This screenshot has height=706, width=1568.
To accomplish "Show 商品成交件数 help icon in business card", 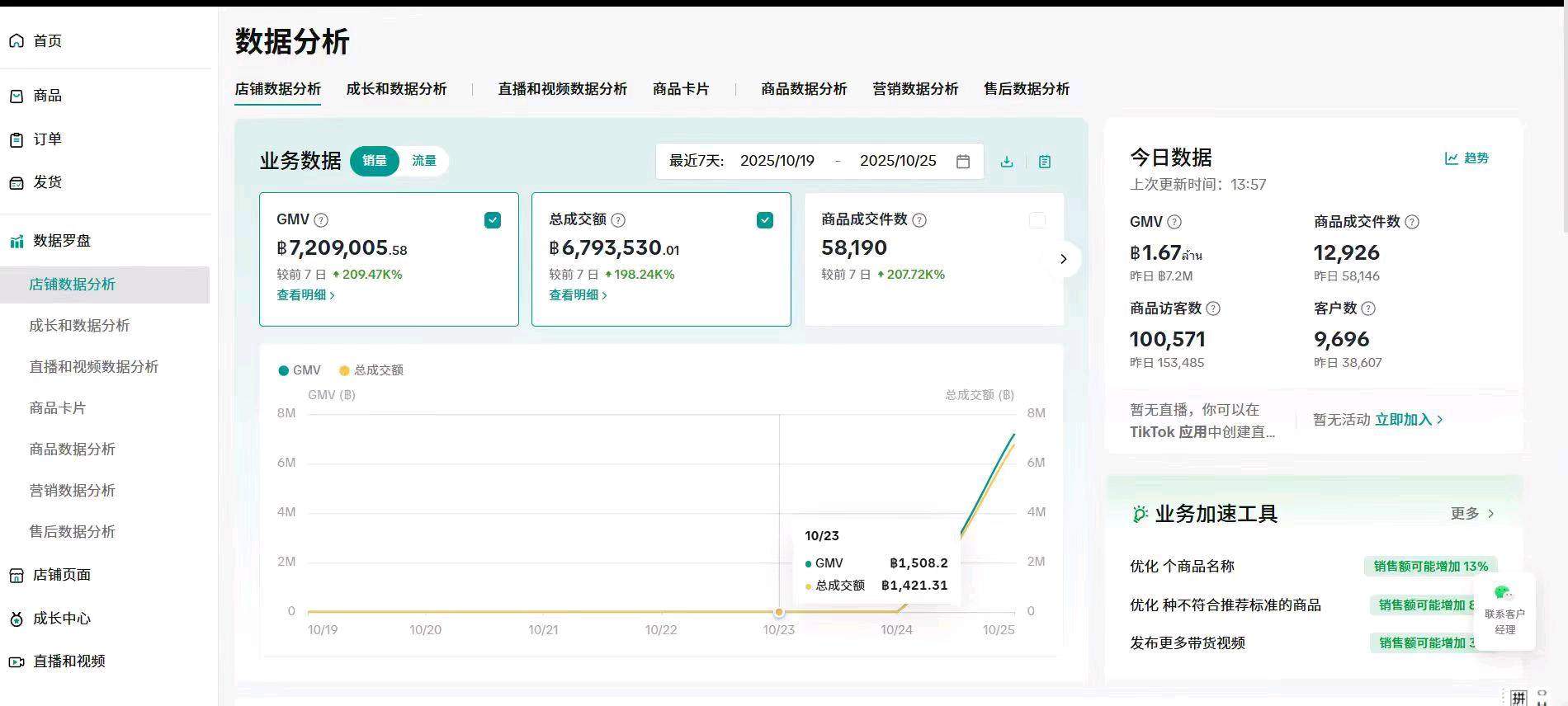I will click(919, 220).
